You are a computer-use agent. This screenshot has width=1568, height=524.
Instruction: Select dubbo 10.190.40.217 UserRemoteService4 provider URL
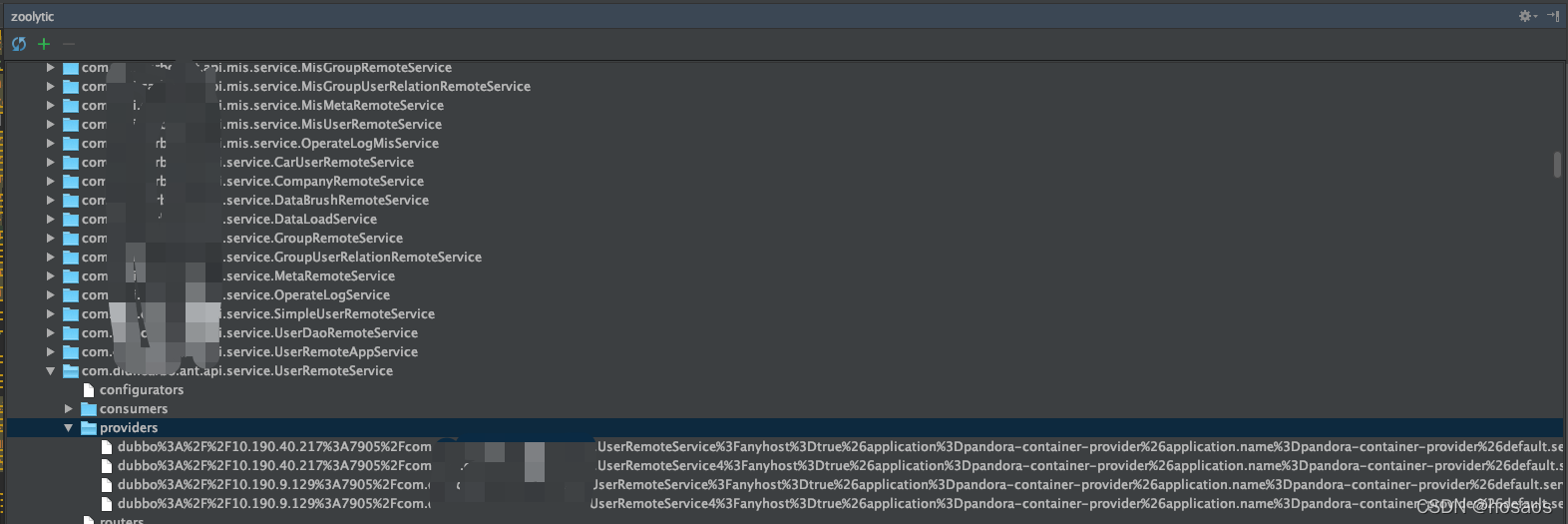coord(840,466)
